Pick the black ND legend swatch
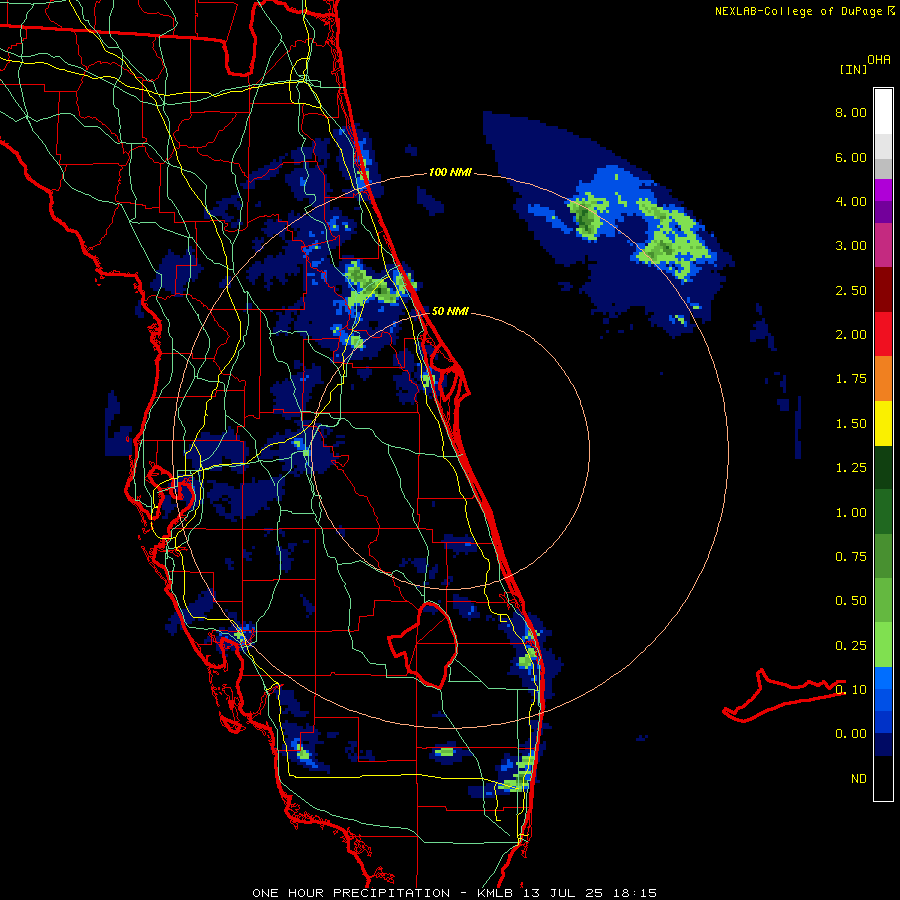The width and height of the screenshot is (900, 900). [883, 778]
